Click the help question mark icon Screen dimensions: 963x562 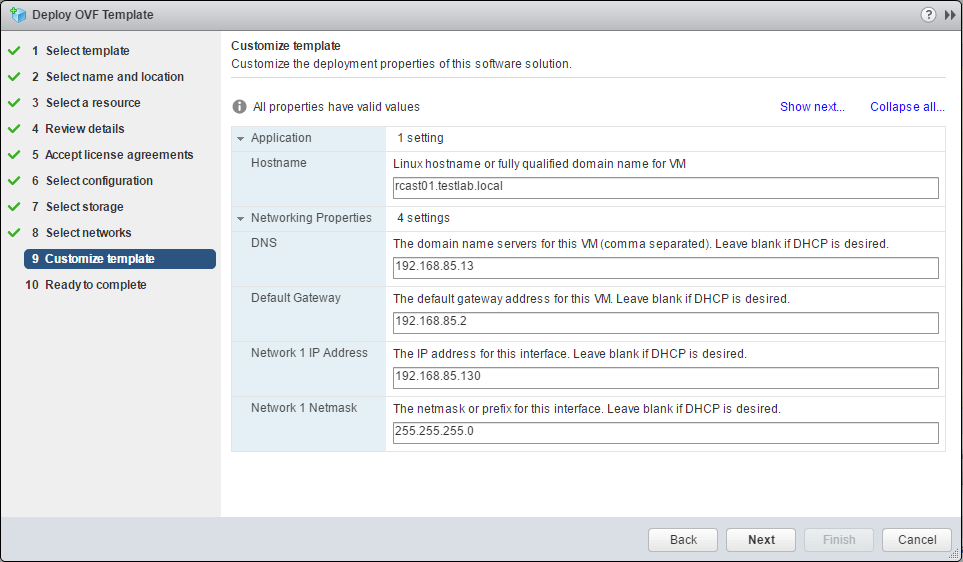point(928,15)
